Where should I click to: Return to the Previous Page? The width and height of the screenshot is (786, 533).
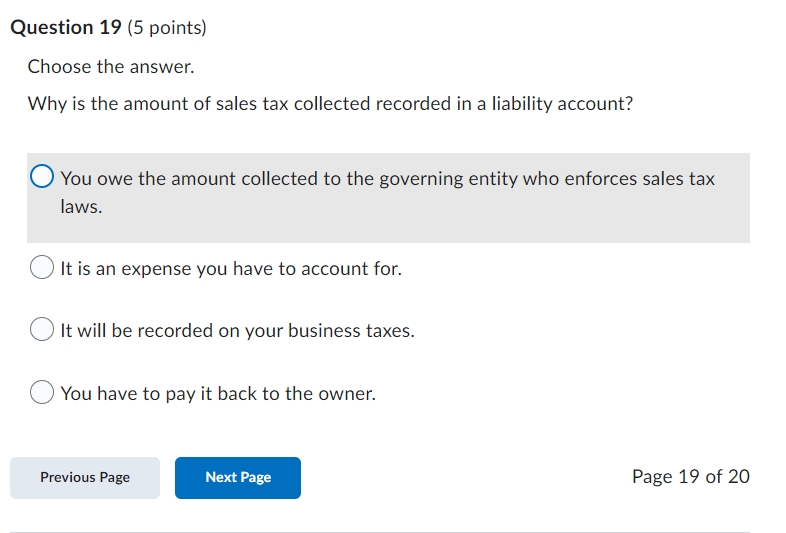pyautogui.click(x=85, y=478)
